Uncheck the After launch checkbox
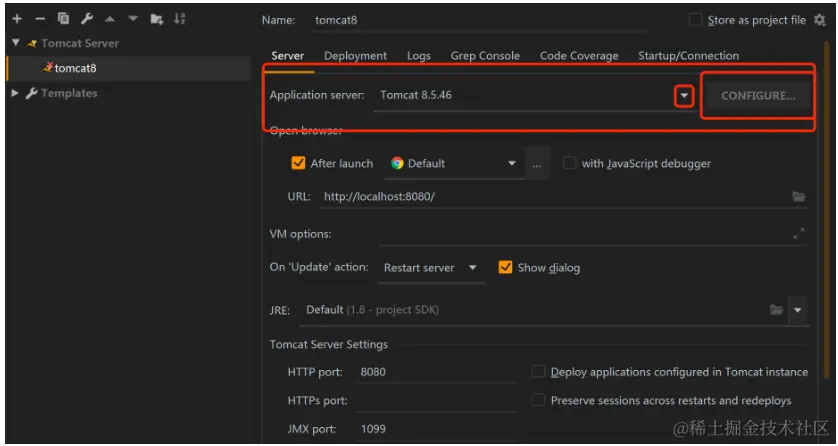This screenshot has height=446, width=838. 298,163
